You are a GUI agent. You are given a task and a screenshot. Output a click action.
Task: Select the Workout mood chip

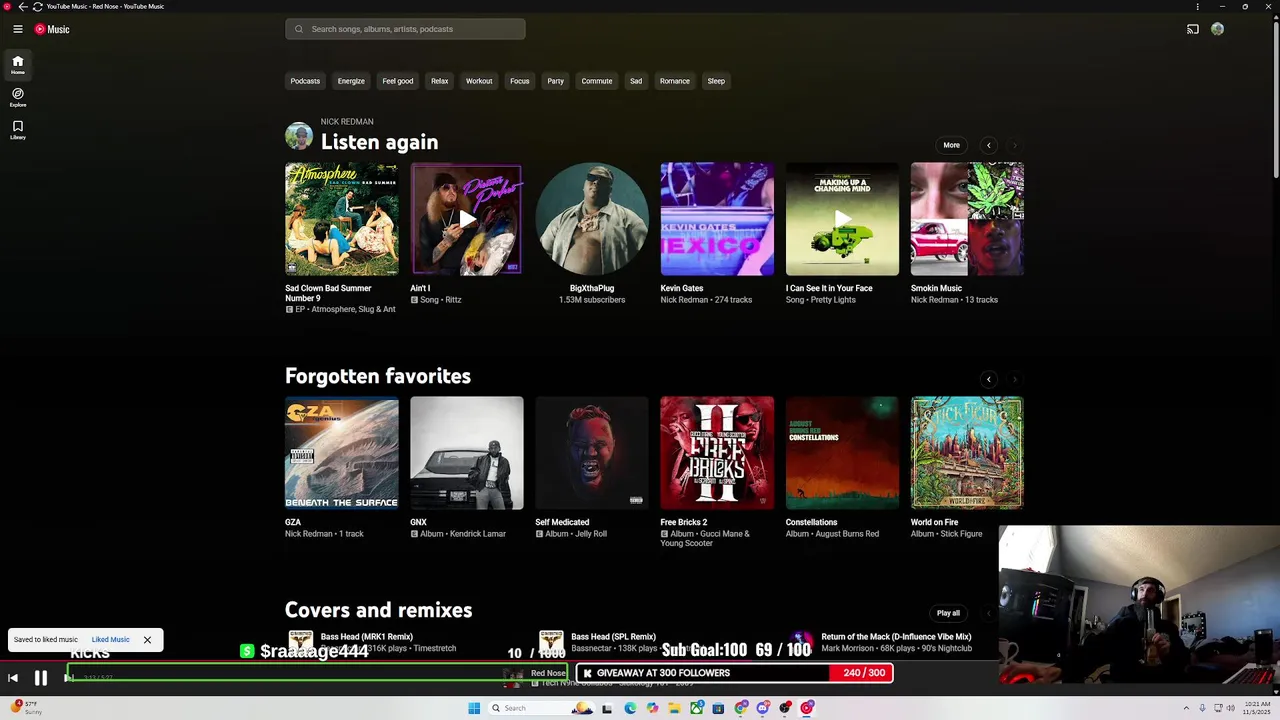coord(479,81)
